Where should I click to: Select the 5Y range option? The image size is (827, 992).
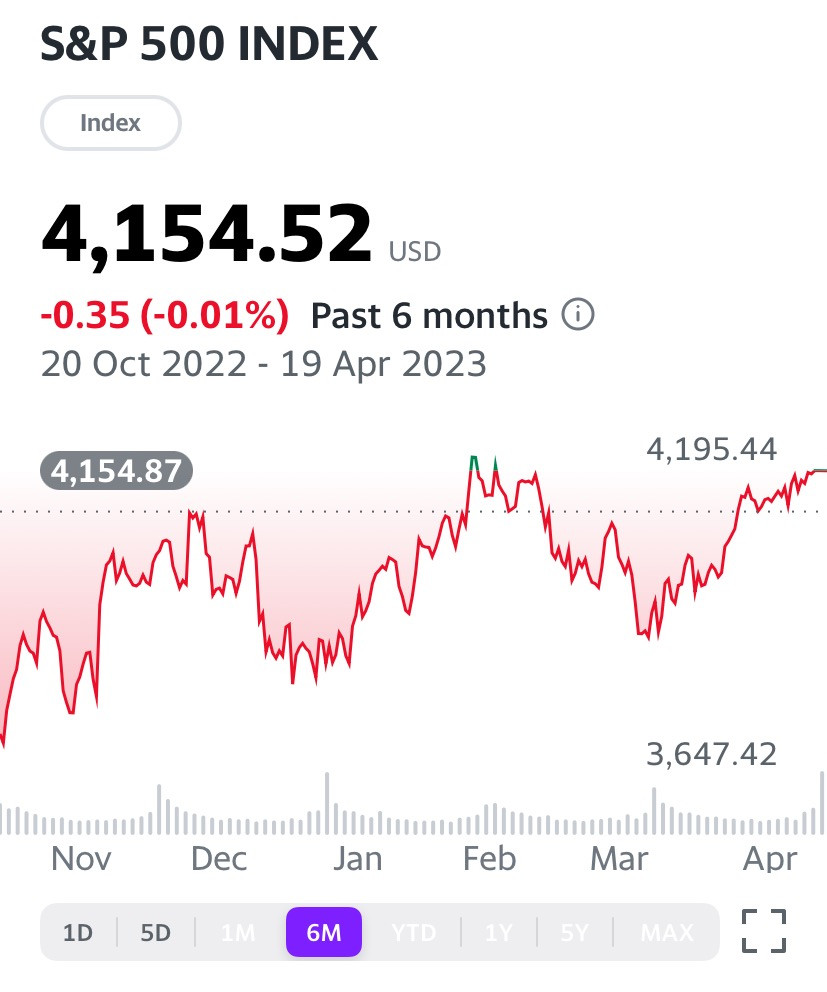click(x=575, y=933)
